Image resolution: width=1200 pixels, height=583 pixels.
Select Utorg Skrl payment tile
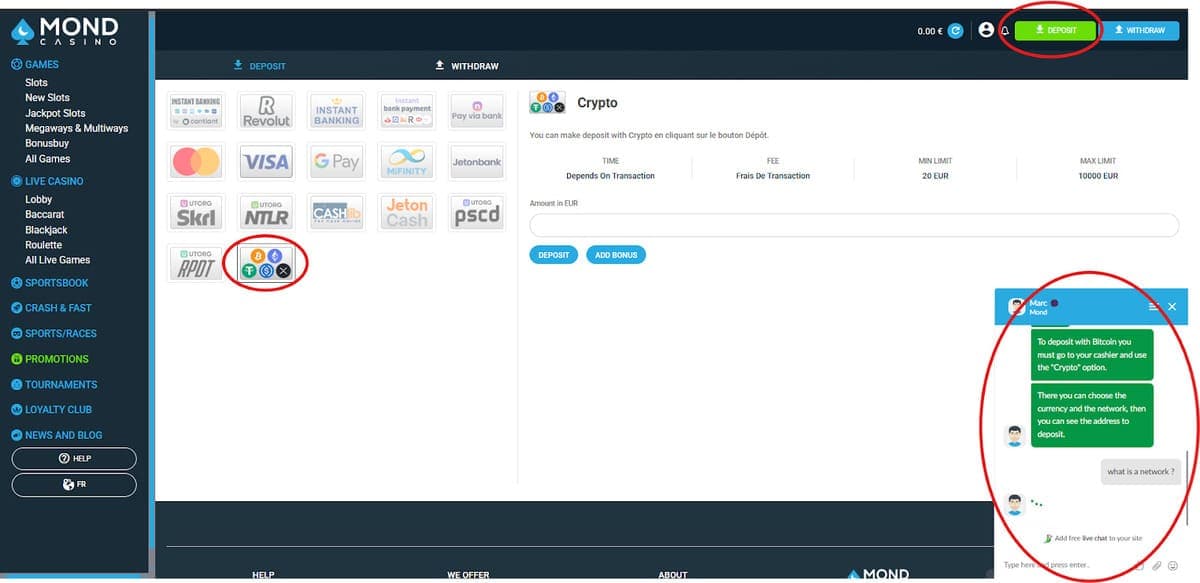click(x=196, y=212)
